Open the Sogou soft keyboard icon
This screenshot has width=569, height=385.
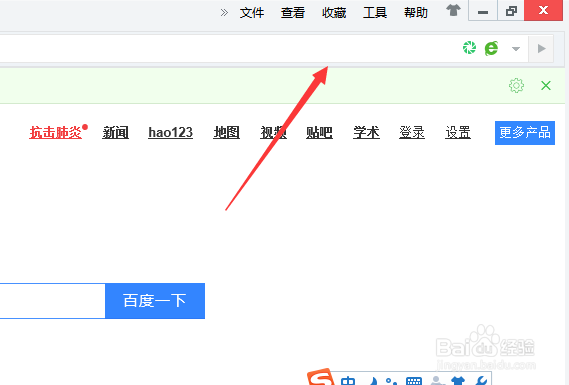(414, 381)
